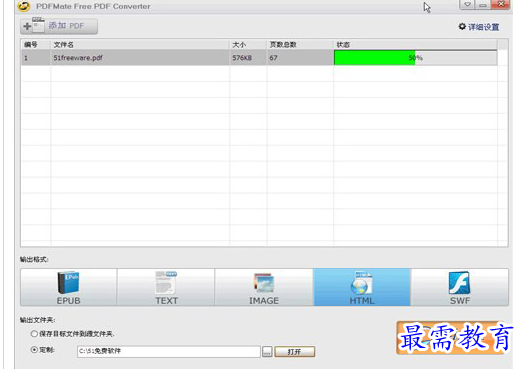Click the file name (文件名) column header
This screenshot has height=369, width=522.
[140, 44]
